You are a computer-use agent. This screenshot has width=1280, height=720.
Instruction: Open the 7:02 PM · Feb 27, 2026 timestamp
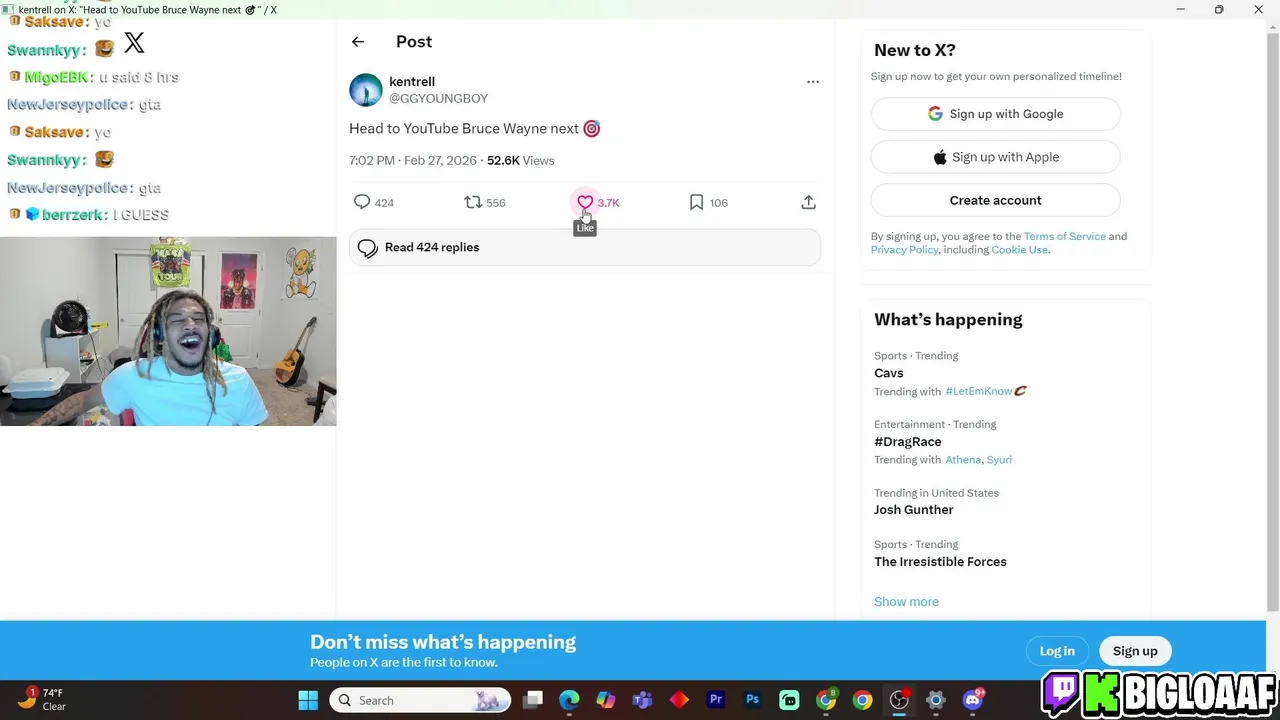click(x=413, y=160)
